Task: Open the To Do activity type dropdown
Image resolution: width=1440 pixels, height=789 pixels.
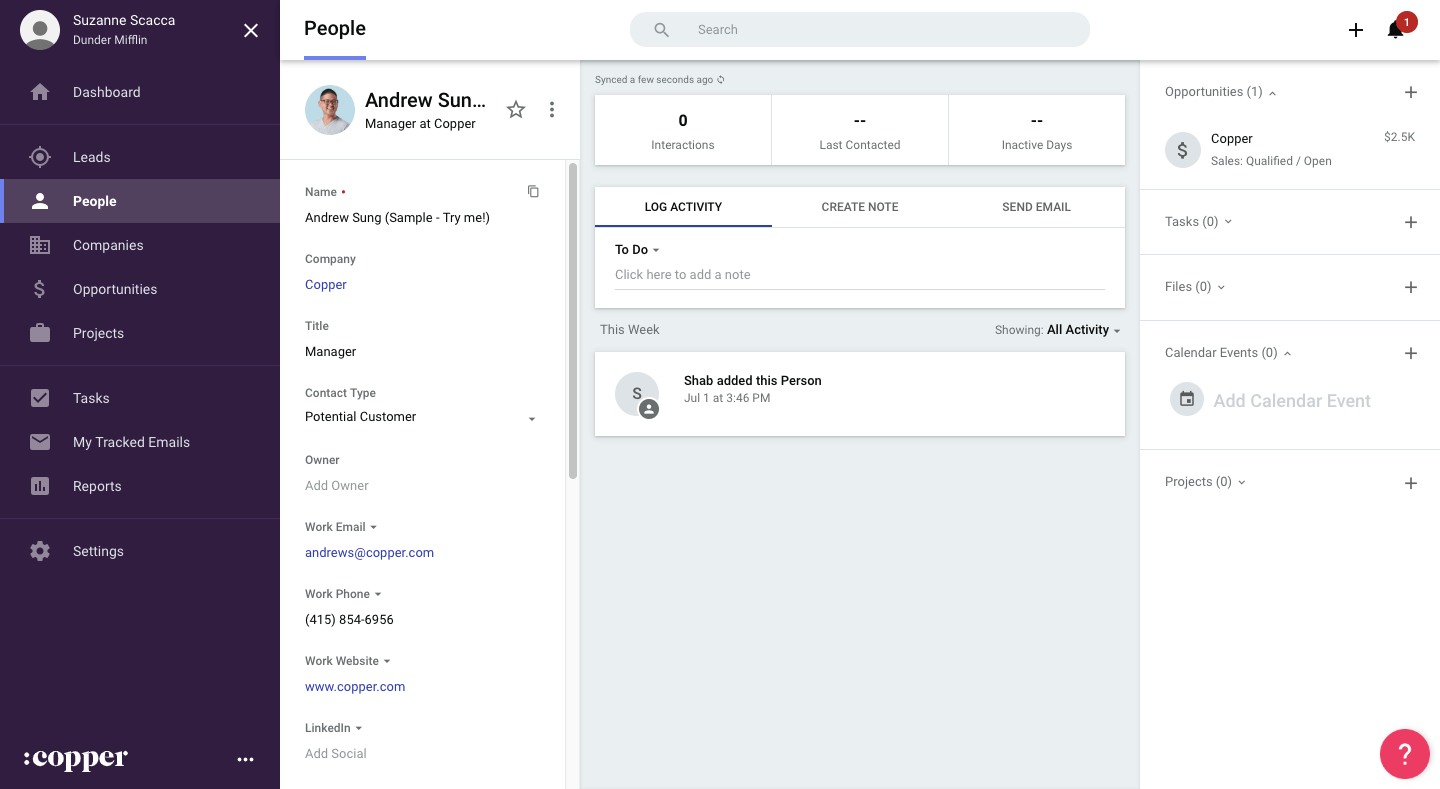Action: click(637, 250)
